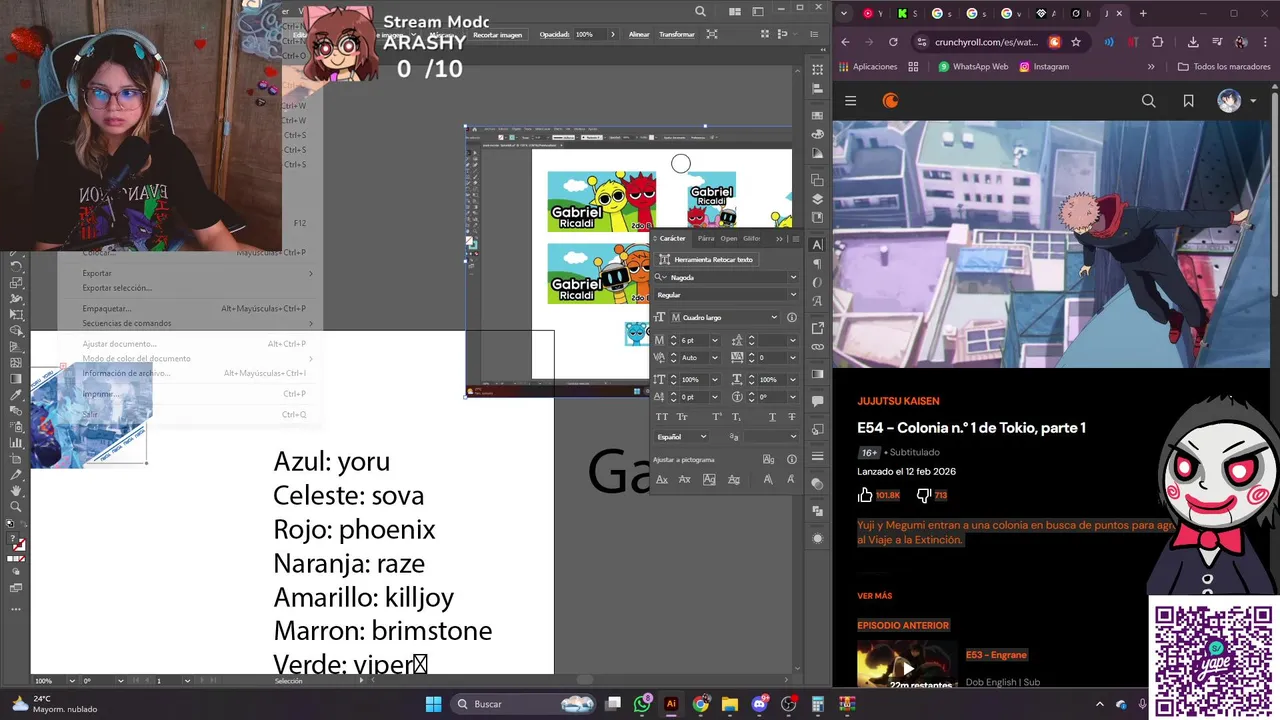
Task: Open Chrome extensions puzzle icon
Action: 1158,42
